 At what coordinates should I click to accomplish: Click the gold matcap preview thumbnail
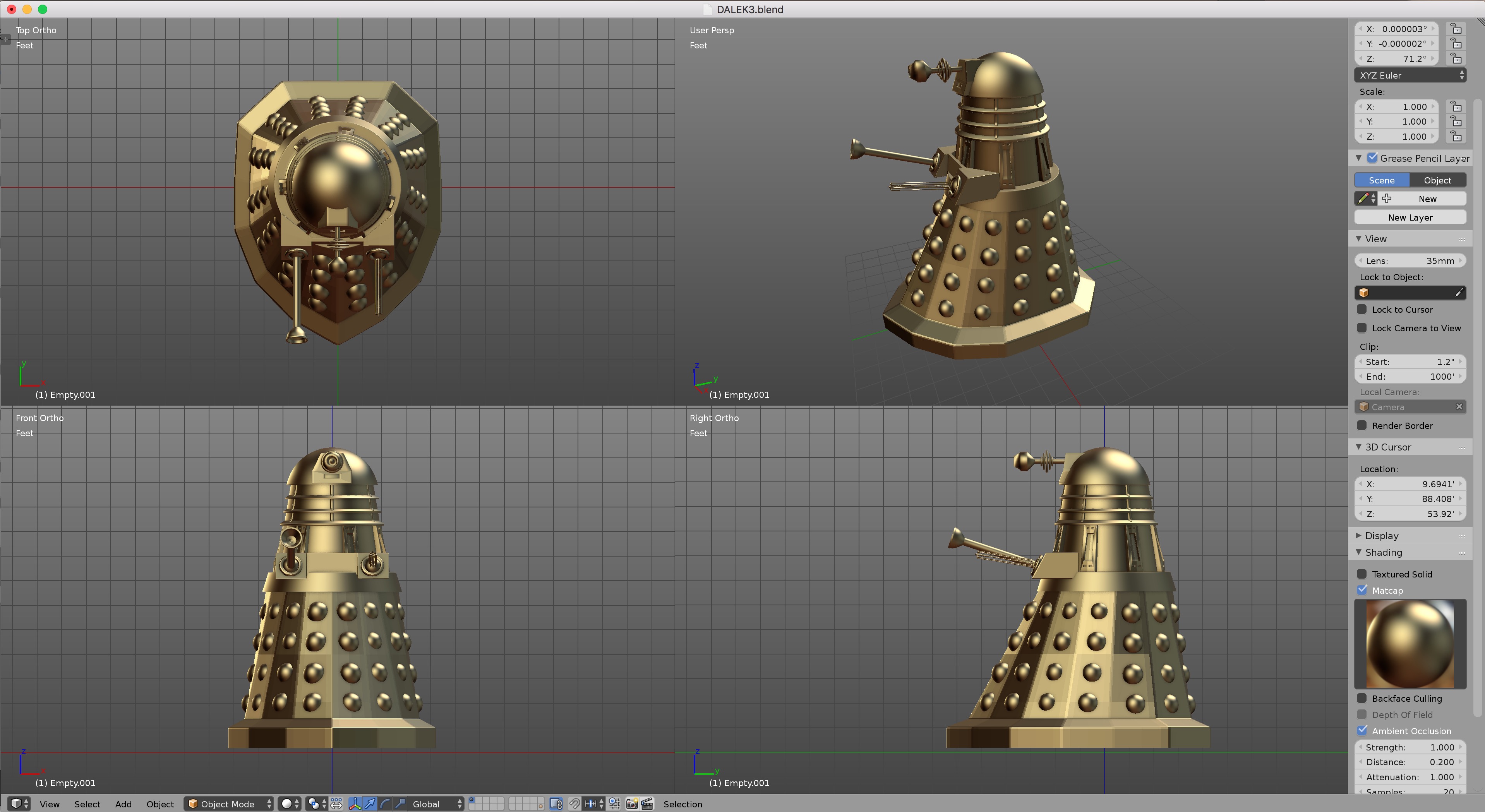coord(1410,644)
